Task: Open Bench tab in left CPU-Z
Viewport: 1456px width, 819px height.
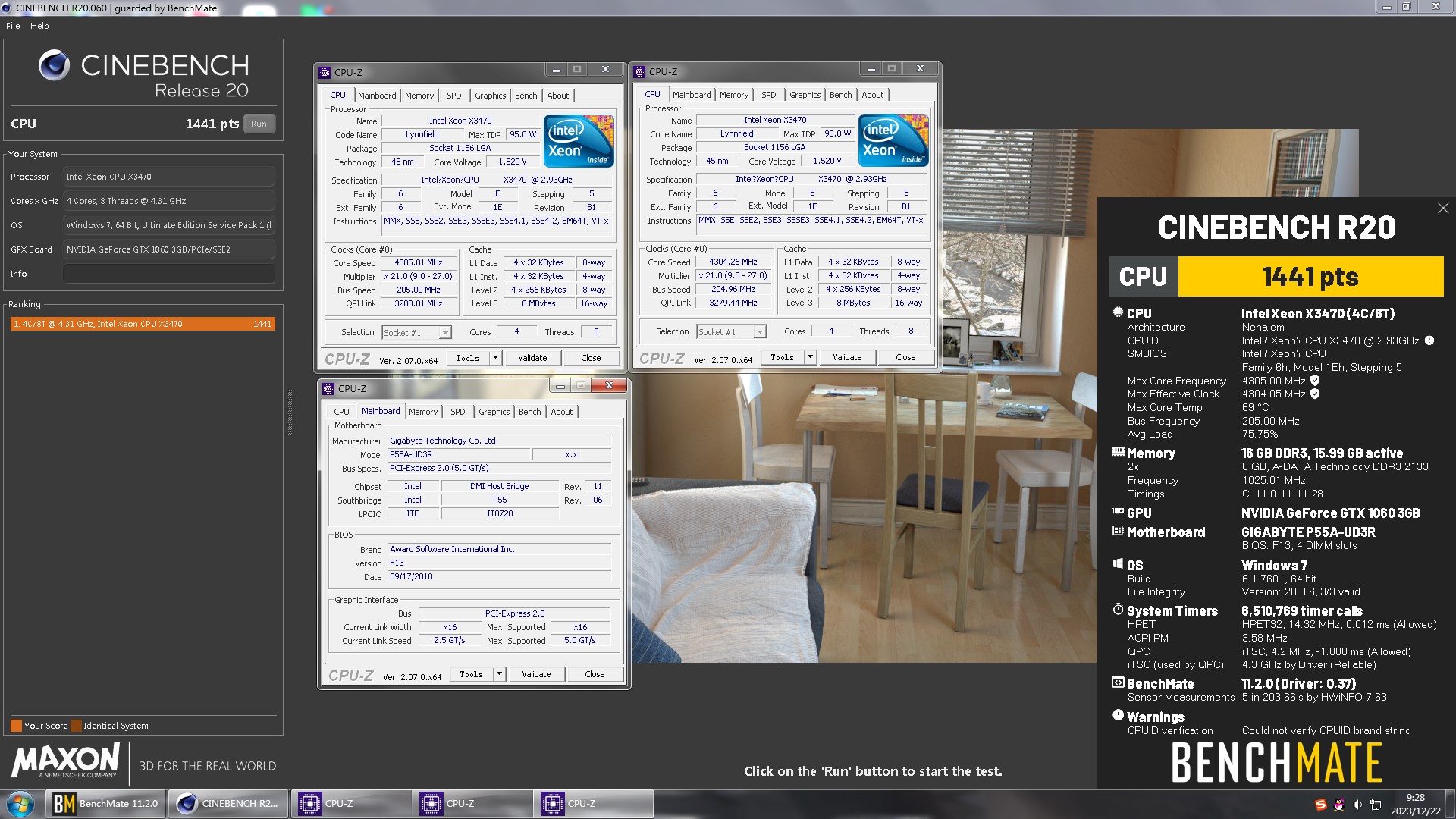Action: click(x=526, y=96)
